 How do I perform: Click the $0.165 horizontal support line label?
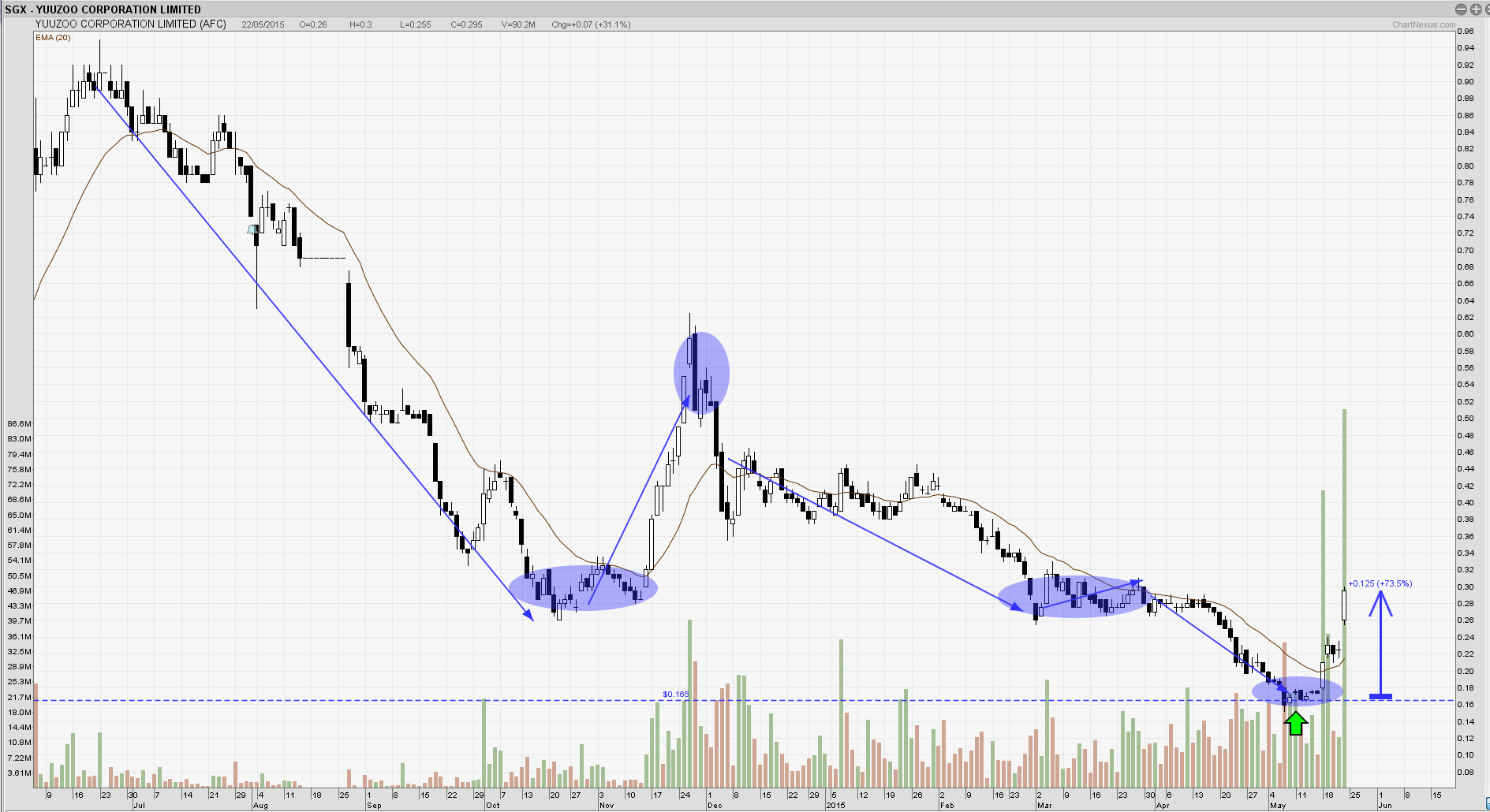pos(675,695)
